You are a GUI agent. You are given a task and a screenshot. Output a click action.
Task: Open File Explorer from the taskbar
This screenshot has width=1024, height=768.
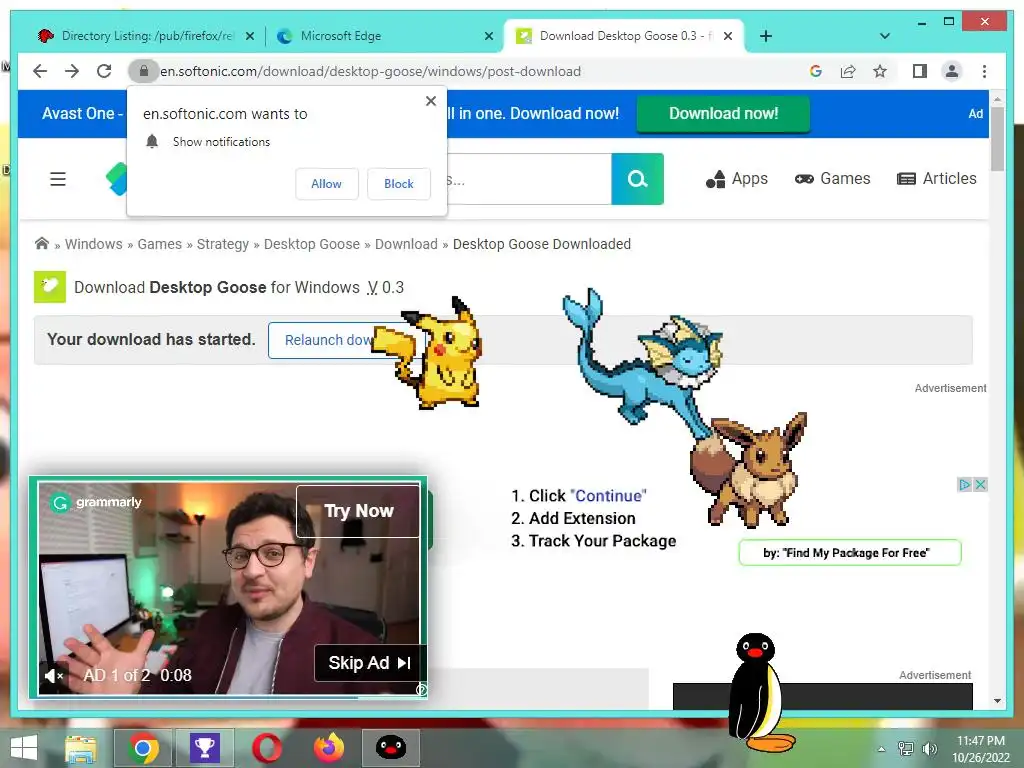click(80, 748)
